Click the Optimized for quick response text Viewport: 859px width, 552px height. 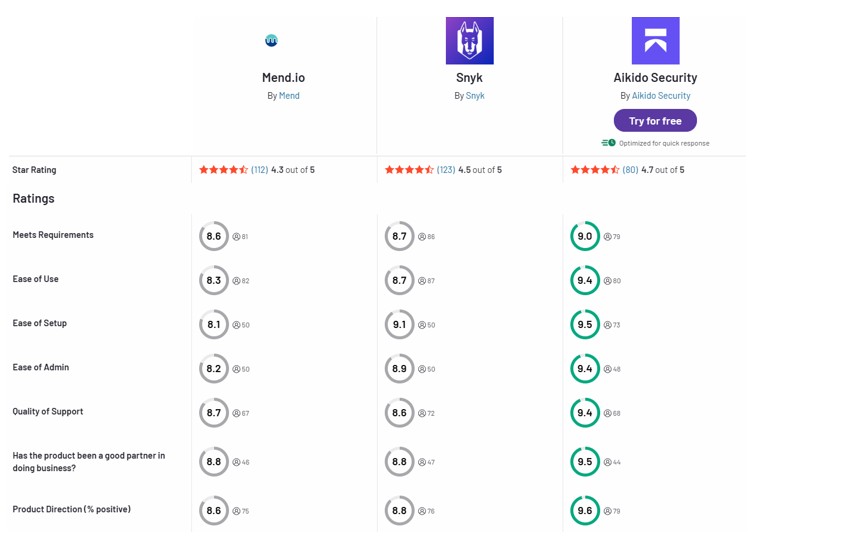tap(664, 143)
